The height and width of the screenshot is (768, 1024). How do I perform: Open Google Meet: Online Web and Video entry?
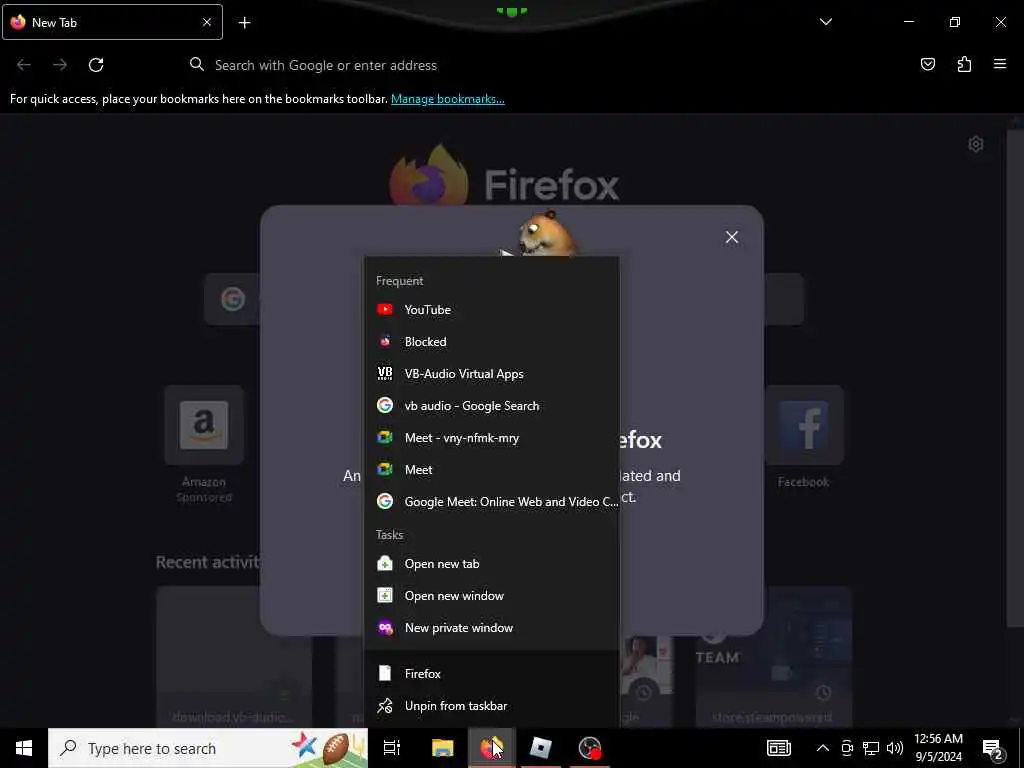(x=491, y=502)
